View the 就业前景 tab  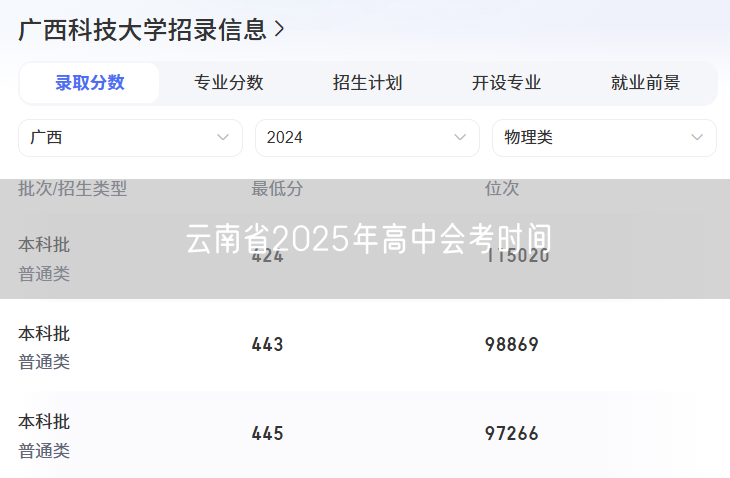(x=645, y=83)
